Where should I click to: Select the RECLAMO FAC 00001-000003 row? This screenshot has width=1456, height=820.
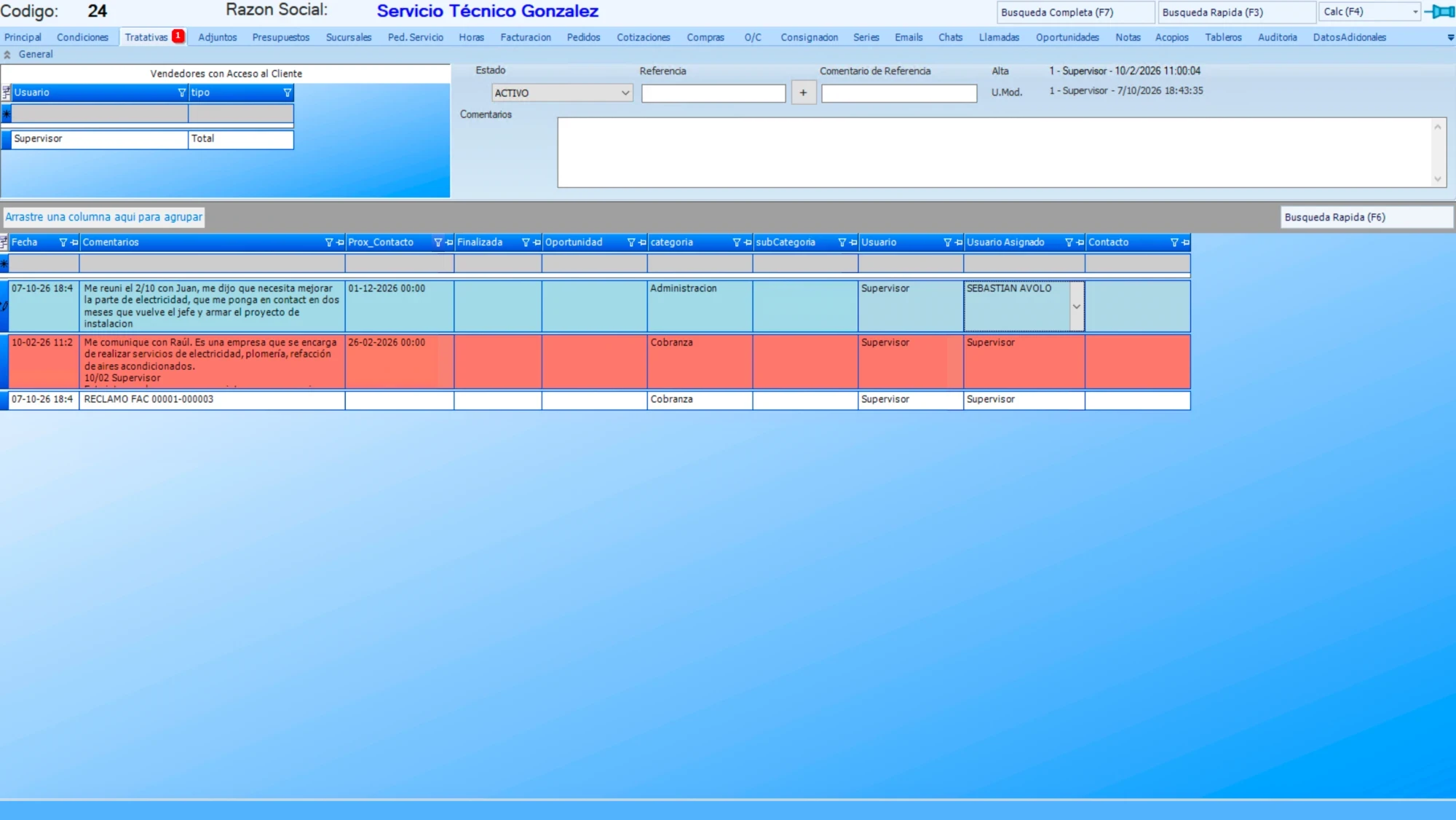point(596,400)
